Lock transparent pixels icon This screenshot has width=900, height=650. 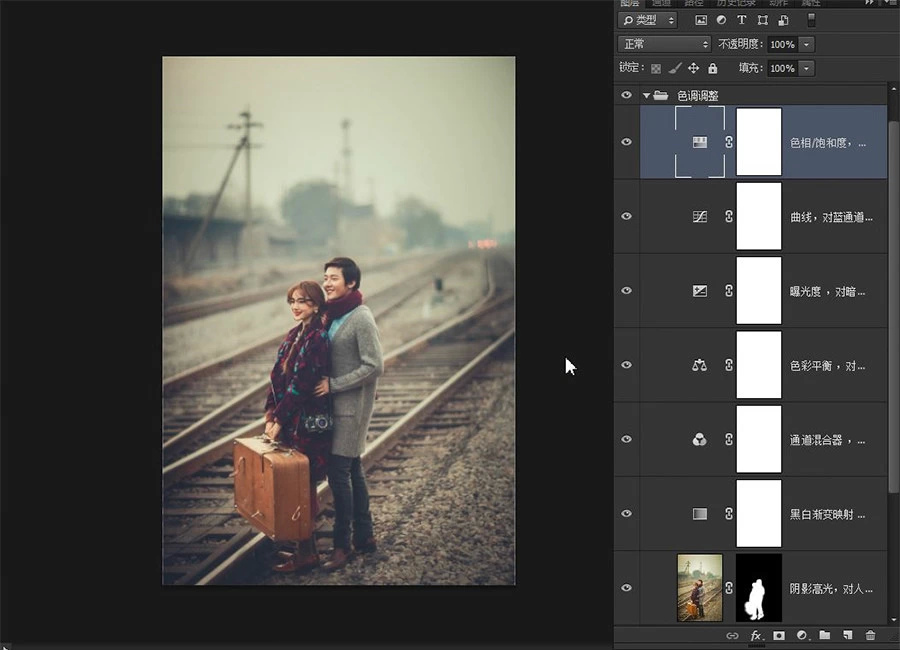coord(655,68)
